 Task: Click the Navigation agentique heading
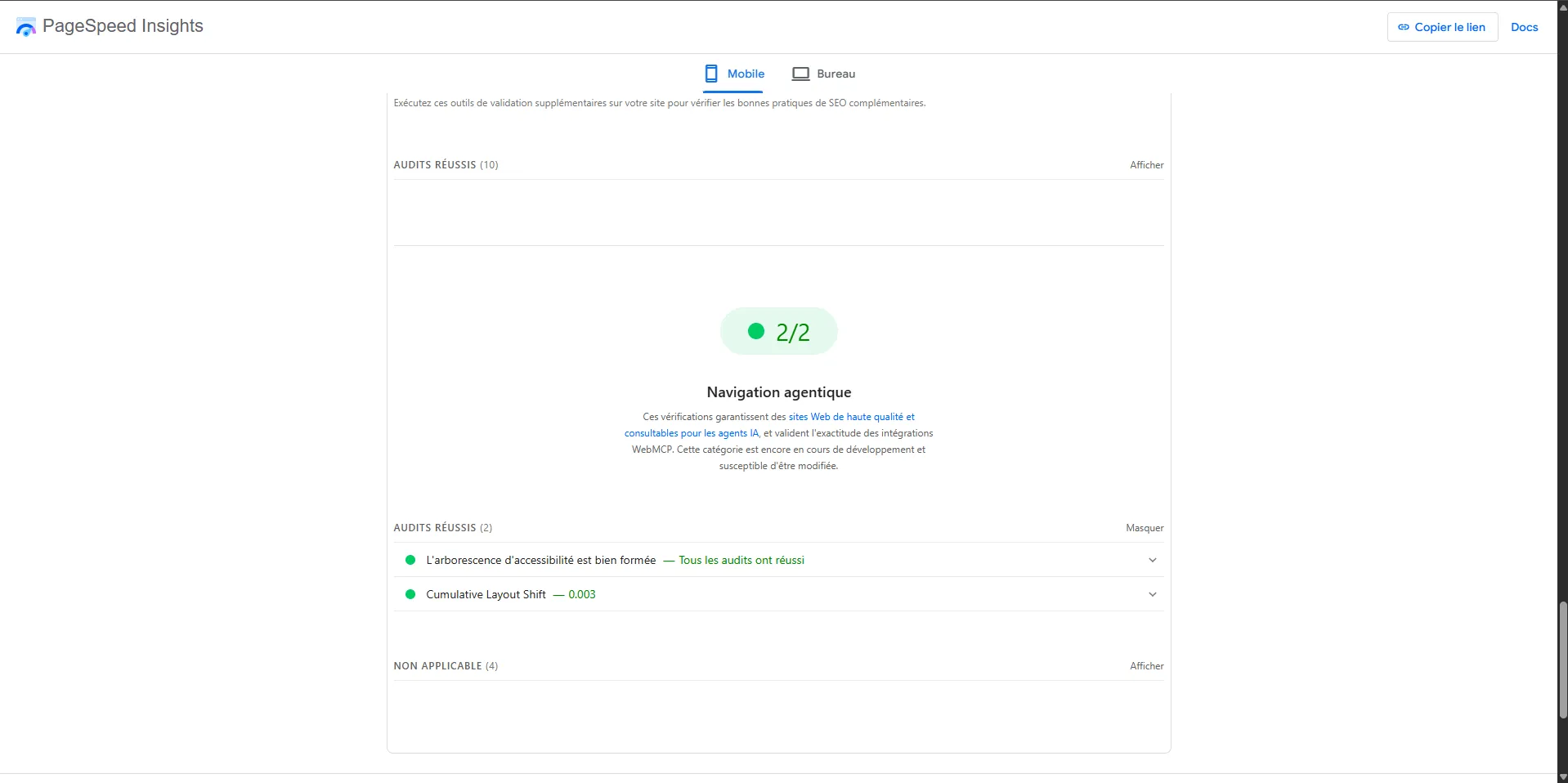[x=779, y=392]
